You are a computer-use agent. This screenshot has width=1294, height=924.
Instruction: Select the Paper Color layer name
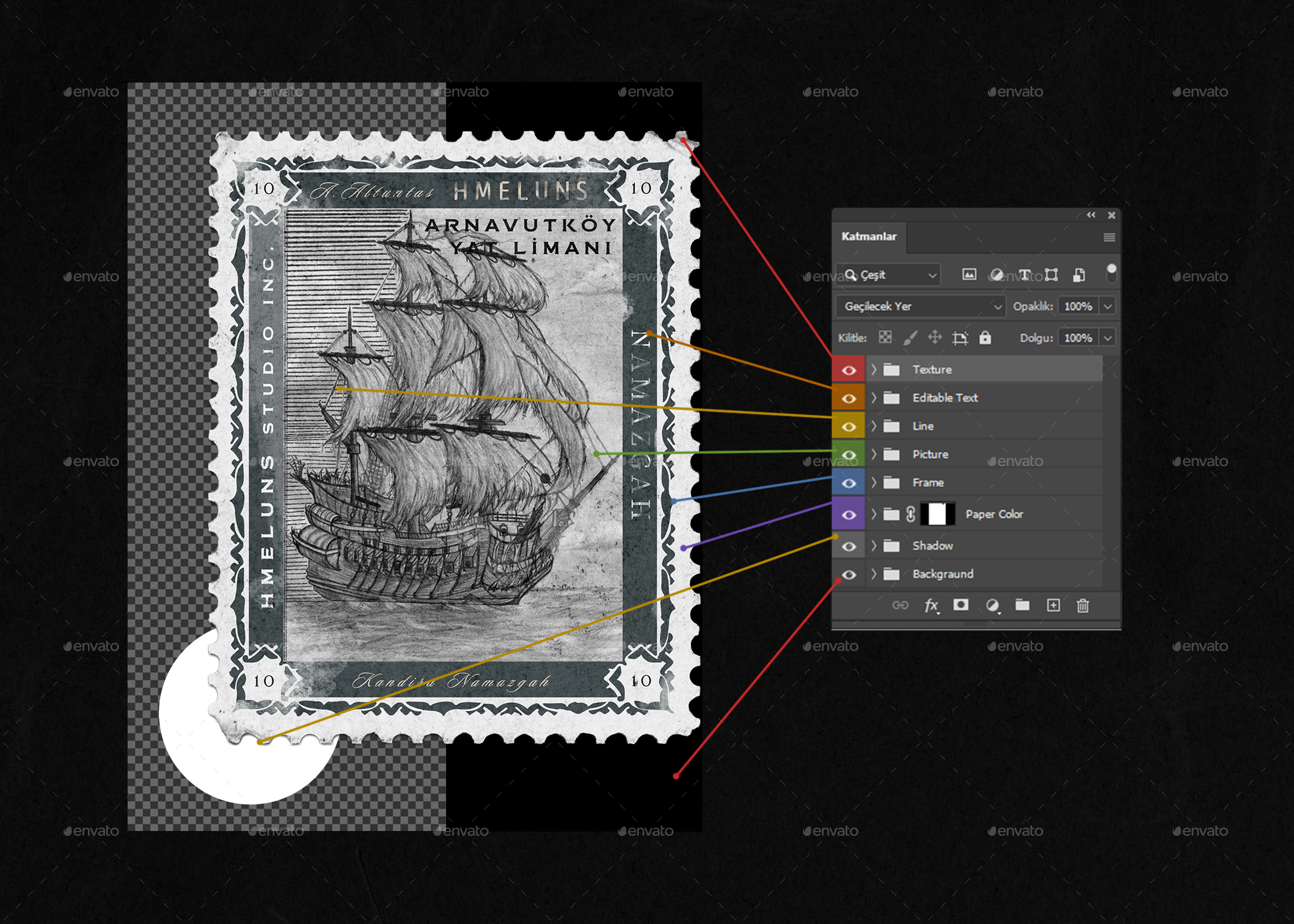click(x=994, y=514)
